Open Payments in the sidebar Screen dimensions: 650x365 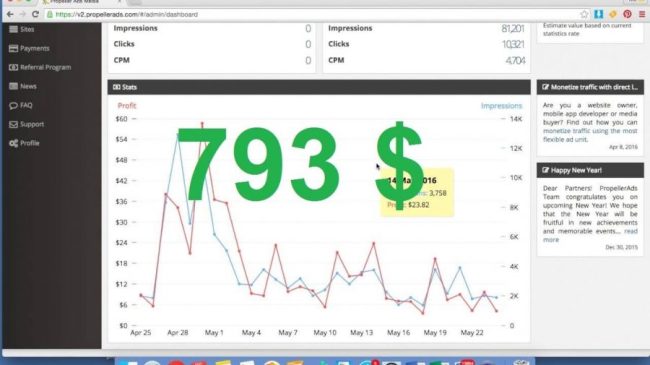tap(29, 48)
